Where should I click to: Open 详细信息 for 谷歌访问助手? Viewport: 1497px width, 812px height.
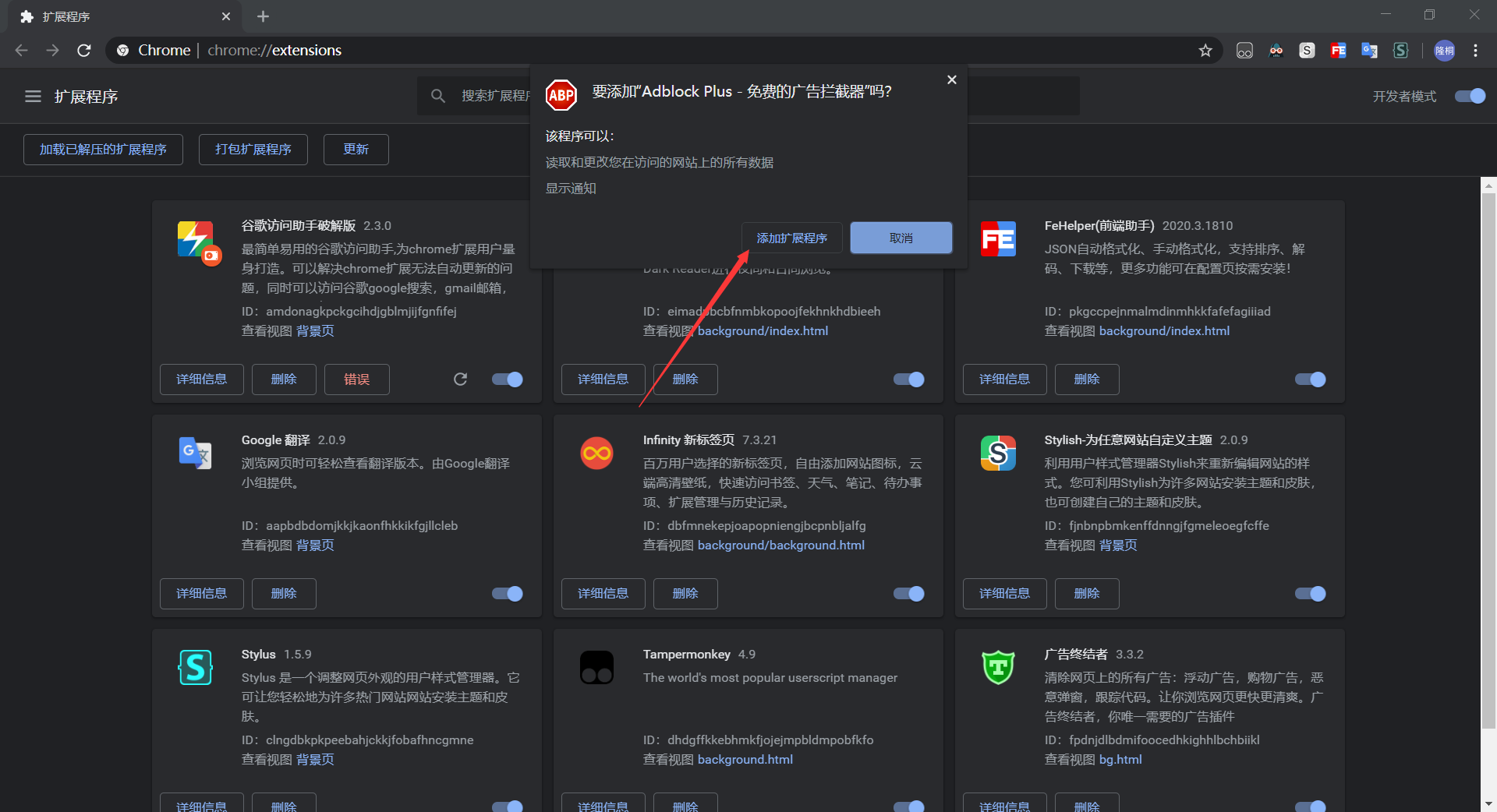(202, 380)
